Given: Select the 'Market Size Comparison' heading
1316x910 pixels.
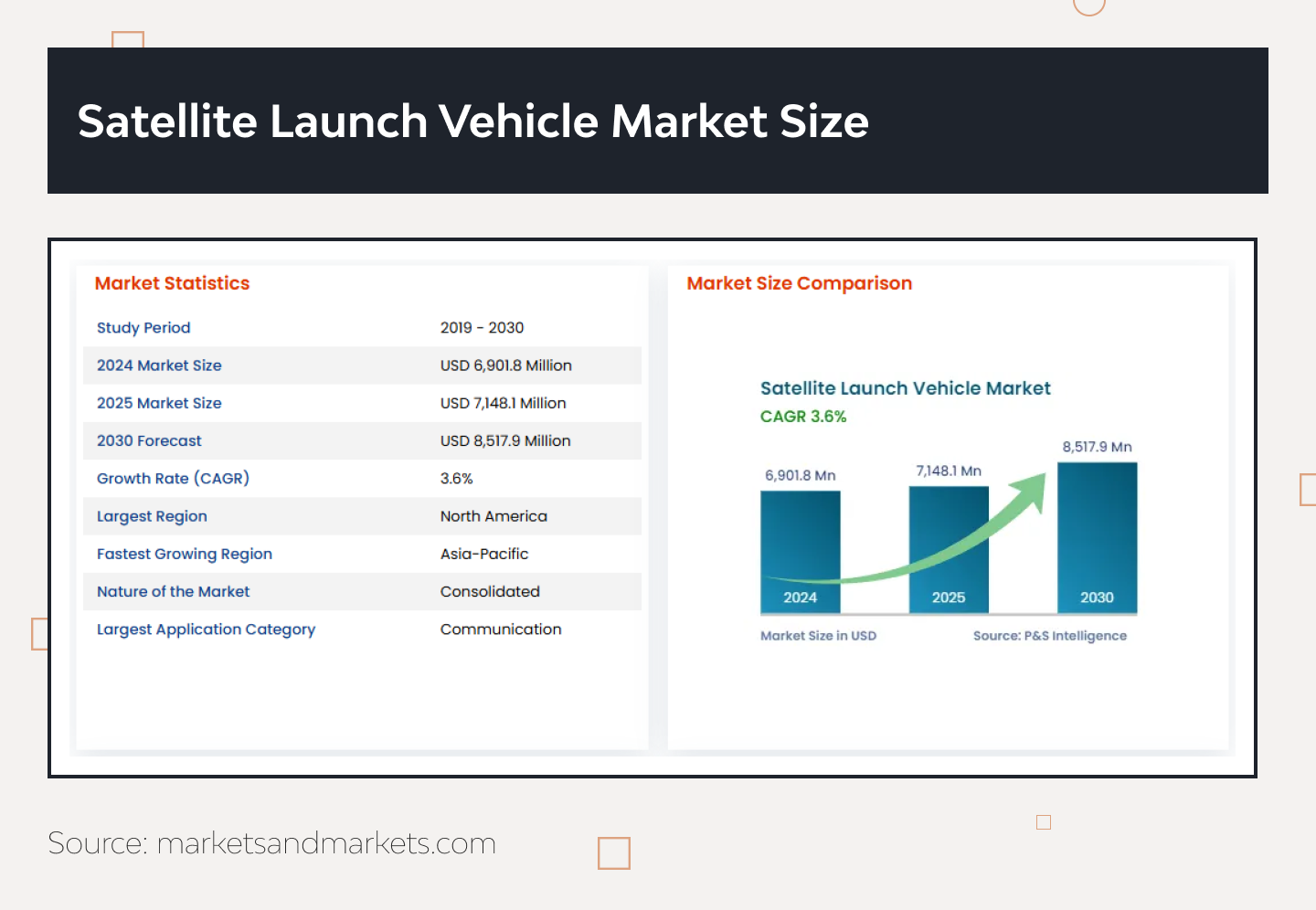Looking at the screenshot, I should pyautogui.click(x=799, y=283).
